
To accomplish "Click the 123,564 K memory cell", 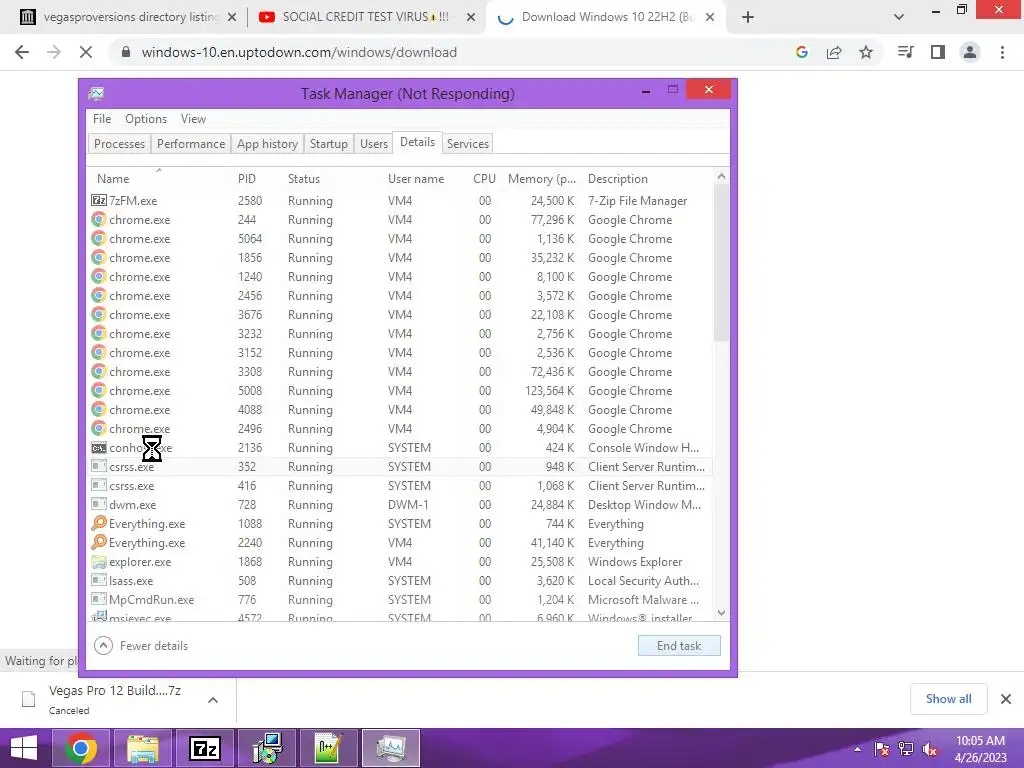I will point(549,391).
